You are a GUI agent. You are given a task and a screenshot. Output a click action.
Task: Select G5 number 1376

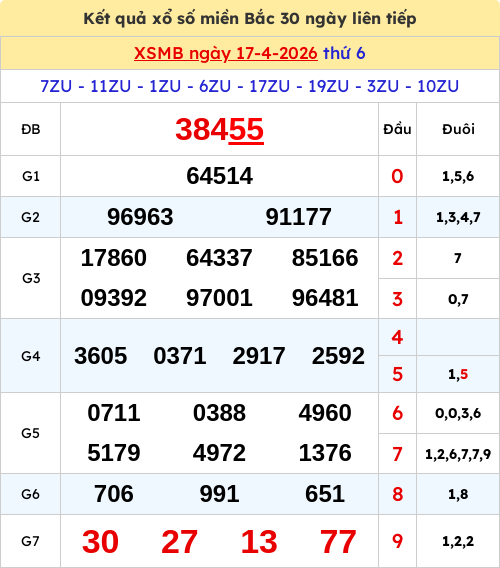point(325,453)
